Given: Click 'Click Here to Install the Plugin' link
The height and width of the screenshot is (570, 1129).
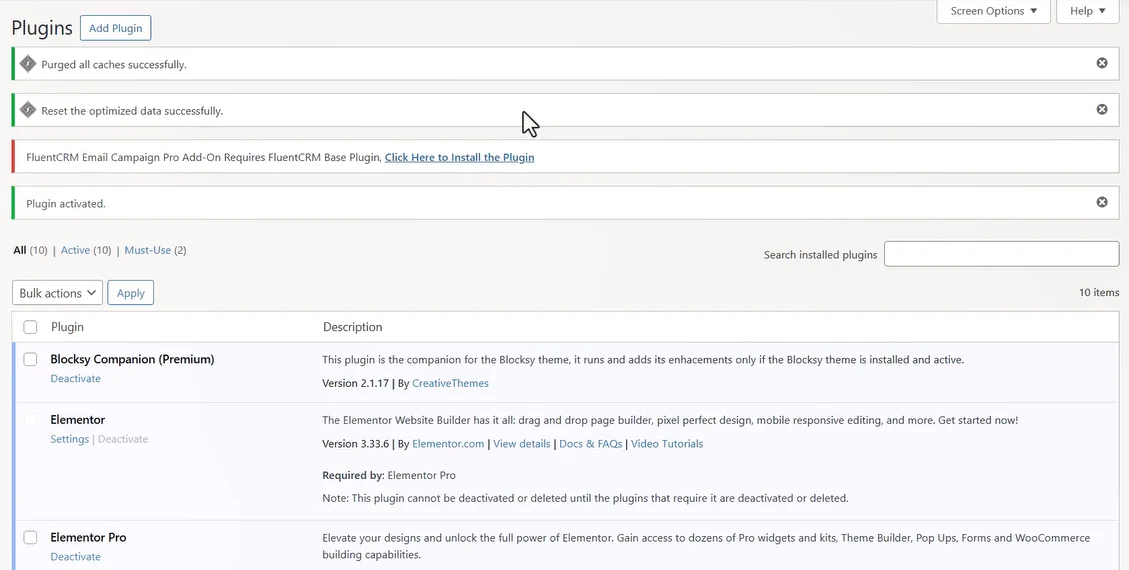Looking at the screenshot, I should [459, 157].
